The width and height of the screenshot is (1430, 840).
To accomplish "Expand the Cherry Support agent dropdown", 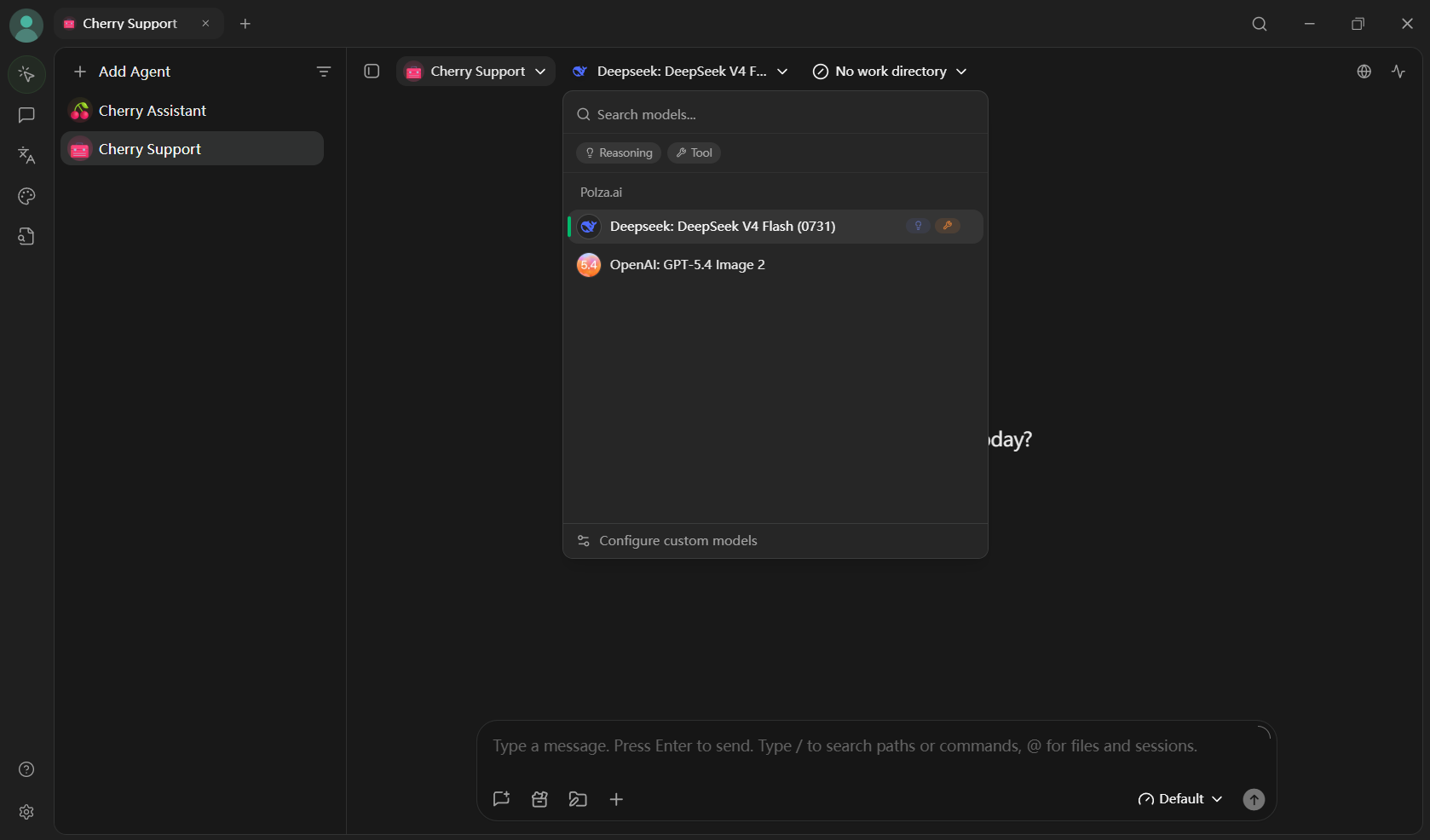I will pyautogui.click(x=476, y=72).
